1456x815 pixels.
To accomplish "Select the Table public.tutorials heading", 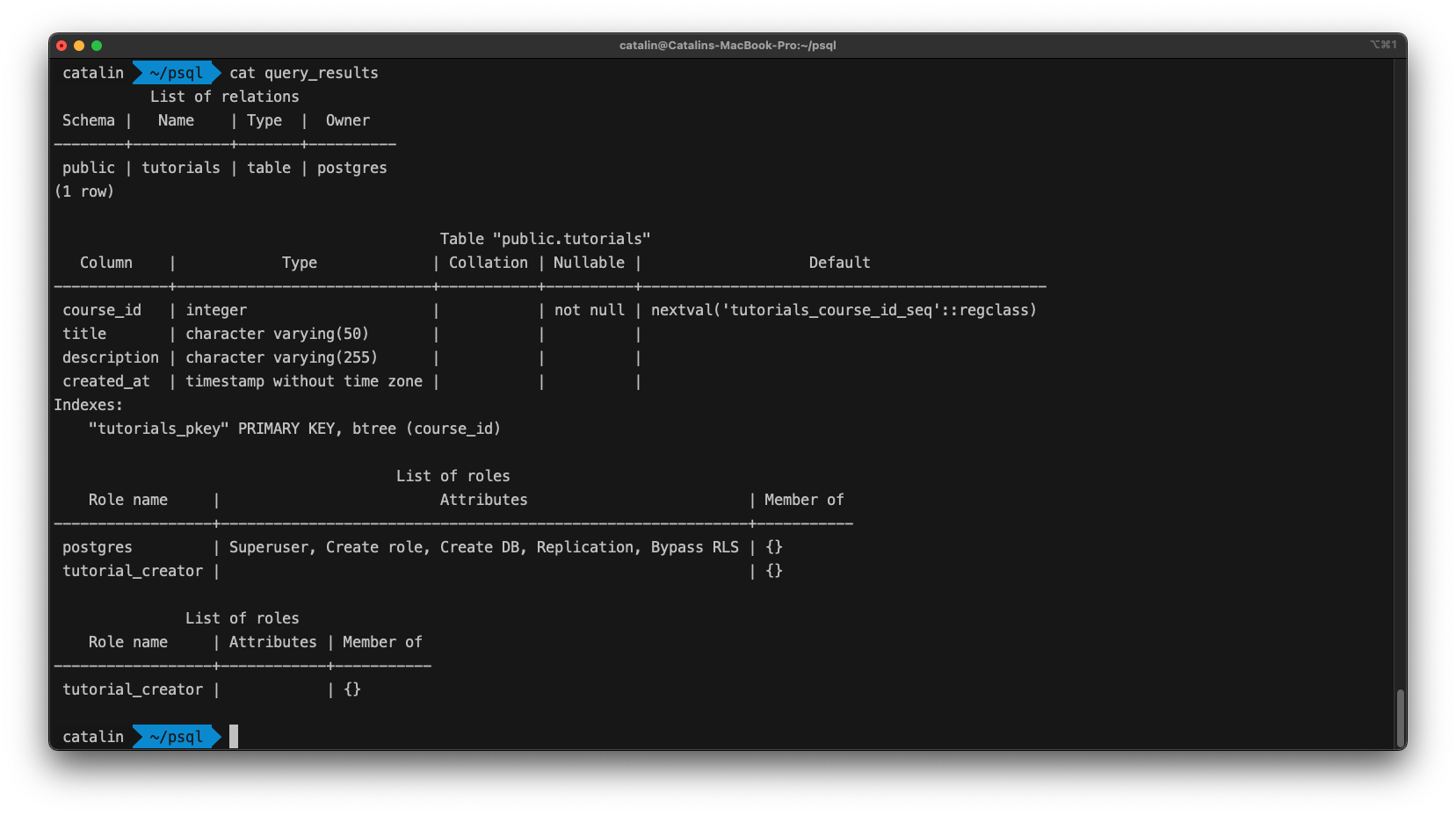I will 545,238.
